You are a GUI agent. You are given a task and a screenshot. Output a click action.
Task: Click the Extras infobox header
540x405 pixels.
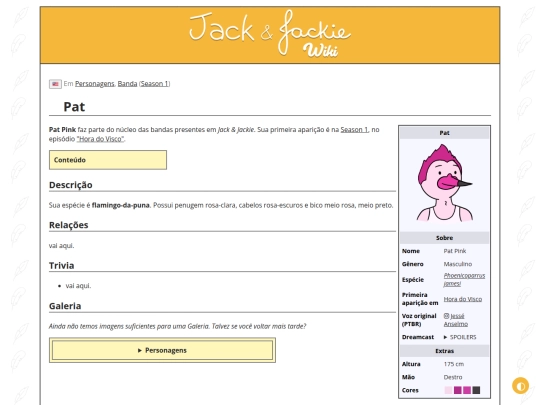pyautogui.click(x=444, y=351)
